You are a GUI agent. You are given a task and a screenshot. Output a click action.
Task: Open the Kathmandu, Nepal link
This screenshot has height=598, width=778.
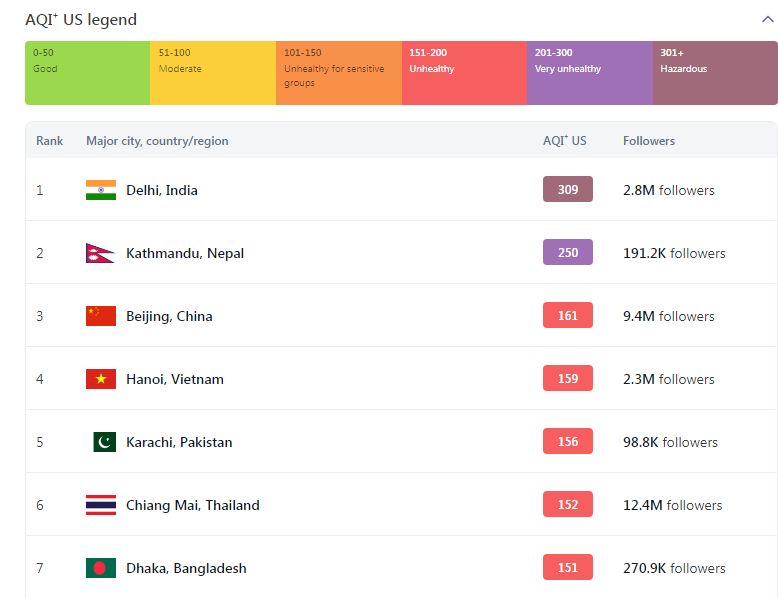click(x=185, y=253)
